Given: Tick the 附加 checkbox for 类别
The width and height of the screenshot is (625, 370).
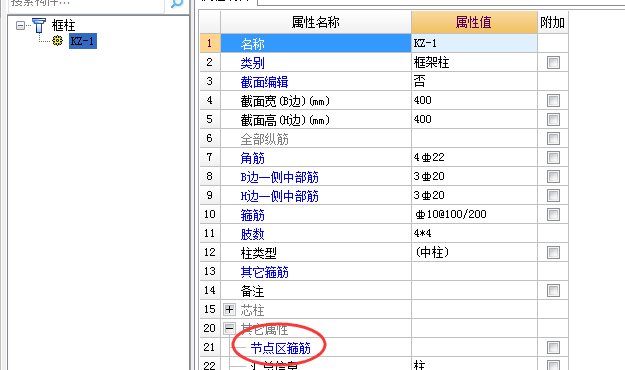Looking at the screenshot, I should (553, 63).
